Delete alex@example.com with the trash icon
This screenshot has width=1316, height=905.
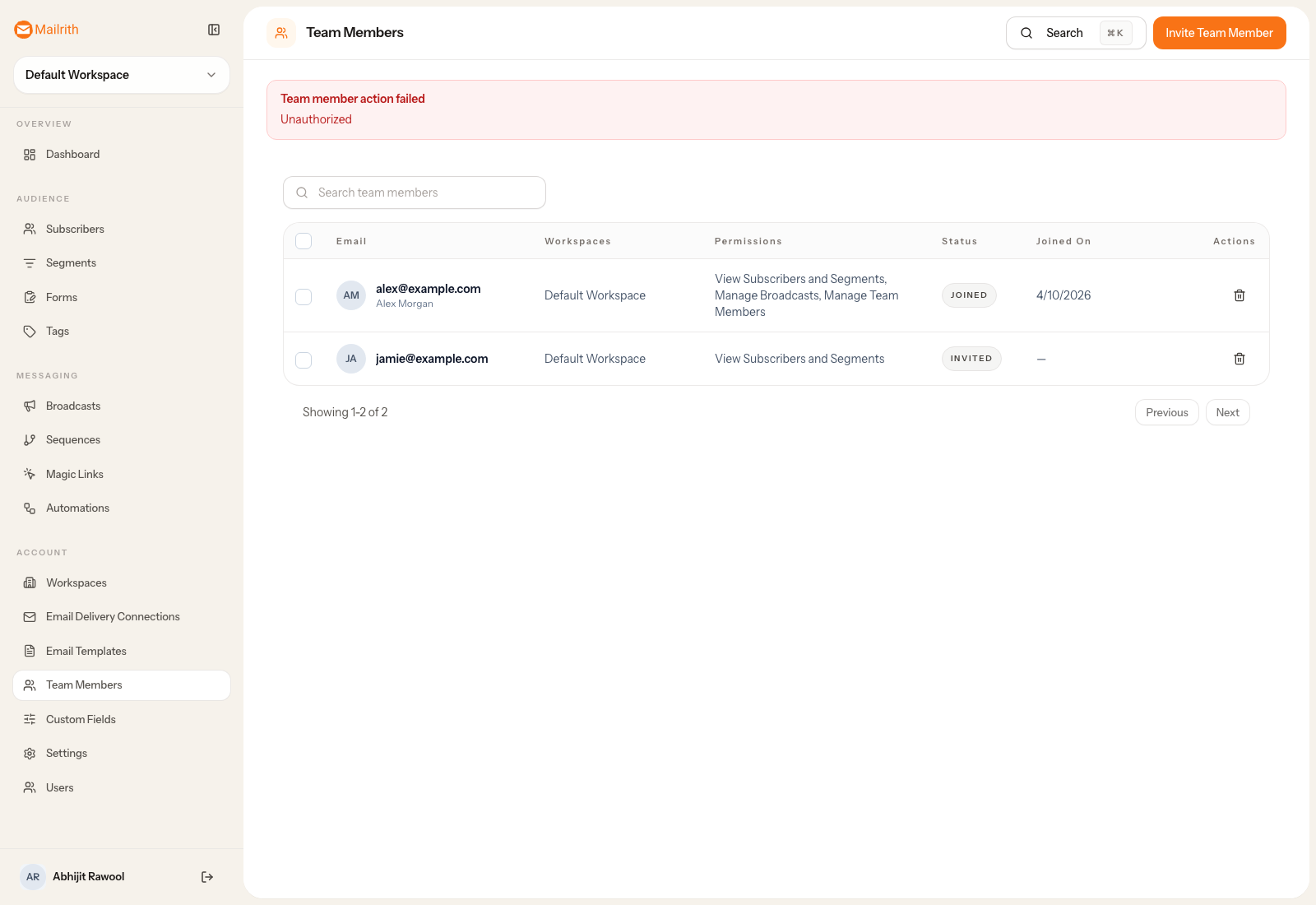point(1240,295)
